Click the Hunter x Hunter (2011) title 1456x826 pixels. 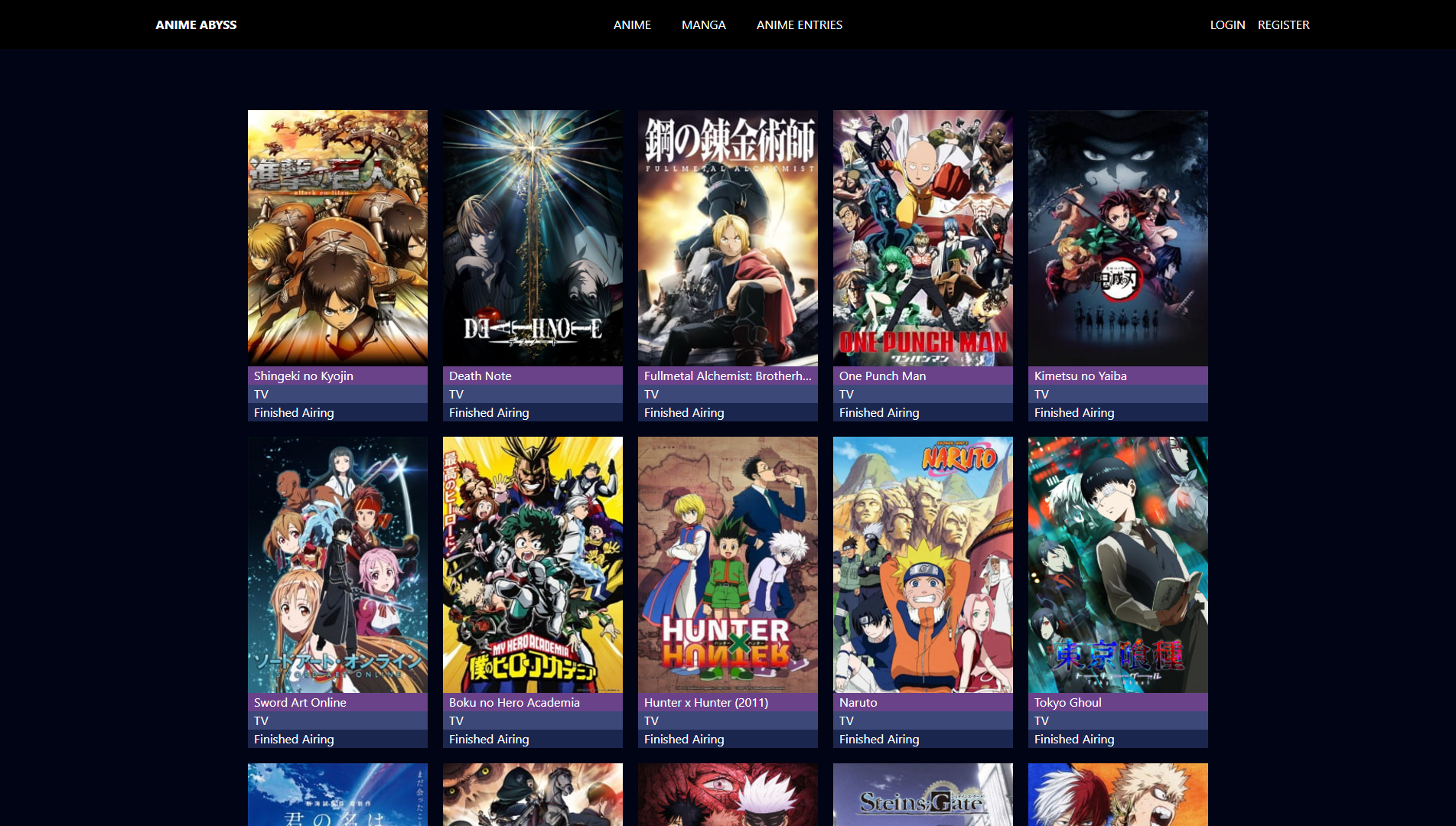(x=706, y=702)
